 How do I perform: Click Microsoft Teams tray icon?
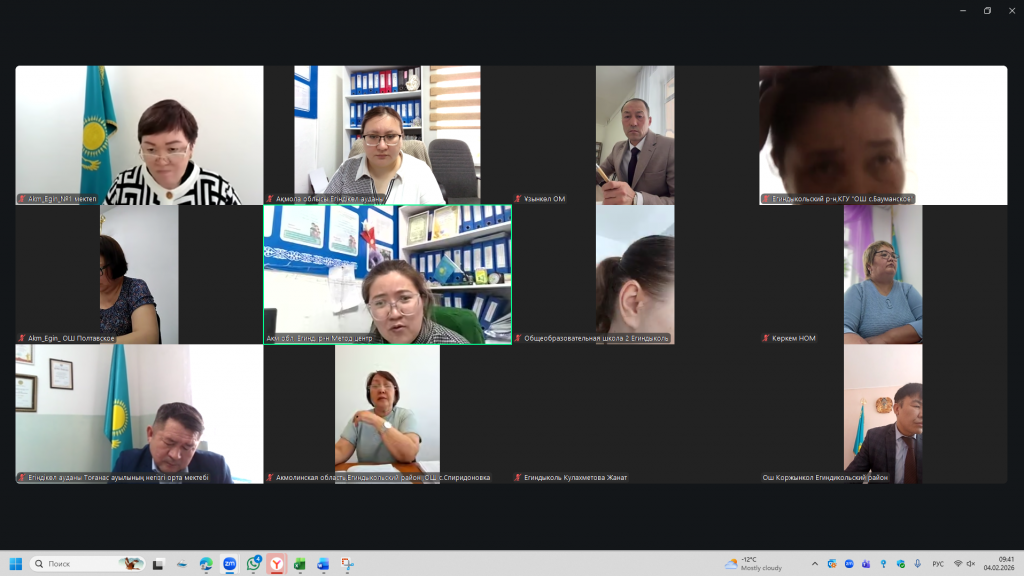(x=866, y=564)
